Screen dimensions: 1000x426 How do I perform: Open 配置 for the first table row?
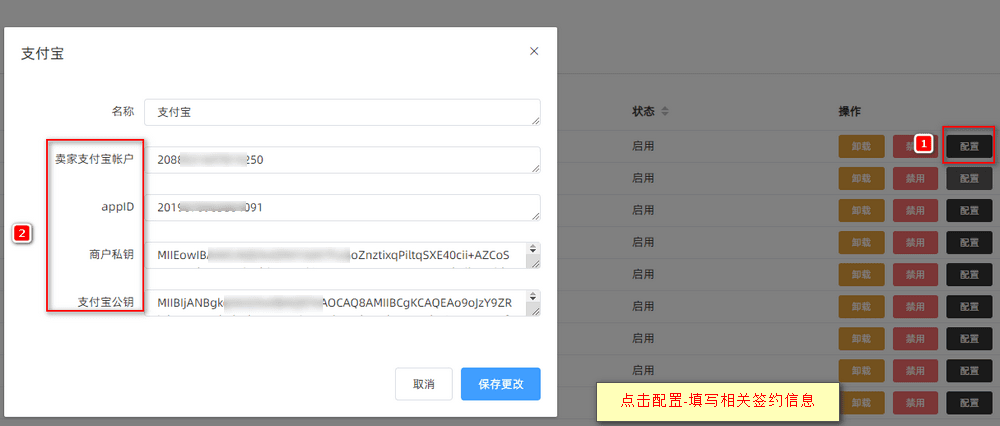(x=969, y=147)
